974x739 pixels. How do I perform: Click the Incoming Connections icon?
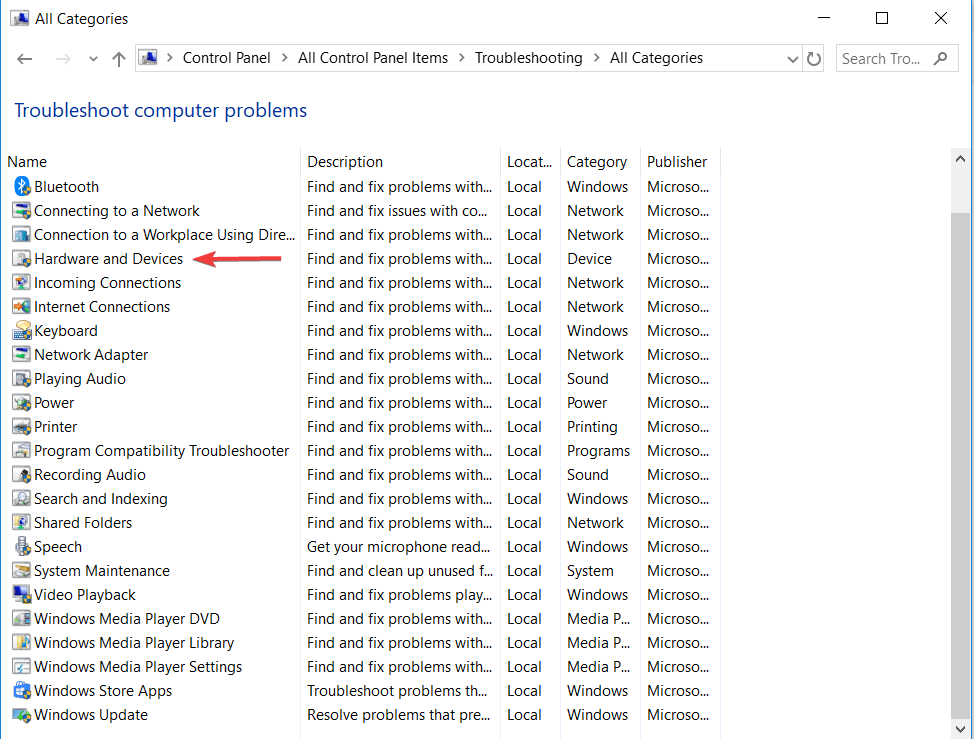click(x=22, y=283)
